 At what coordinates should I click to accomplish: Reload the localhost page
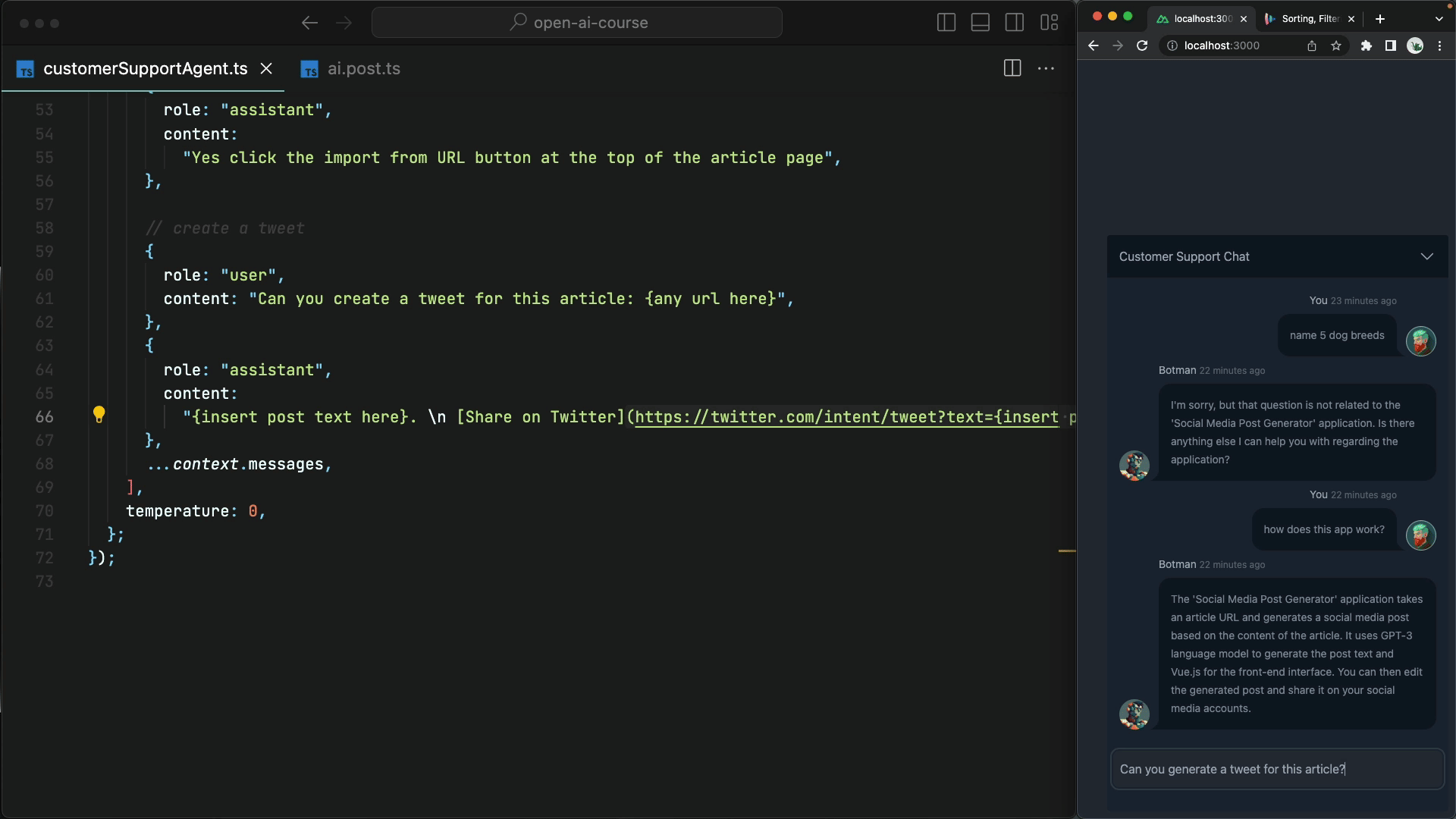(x=1142, y=45)
